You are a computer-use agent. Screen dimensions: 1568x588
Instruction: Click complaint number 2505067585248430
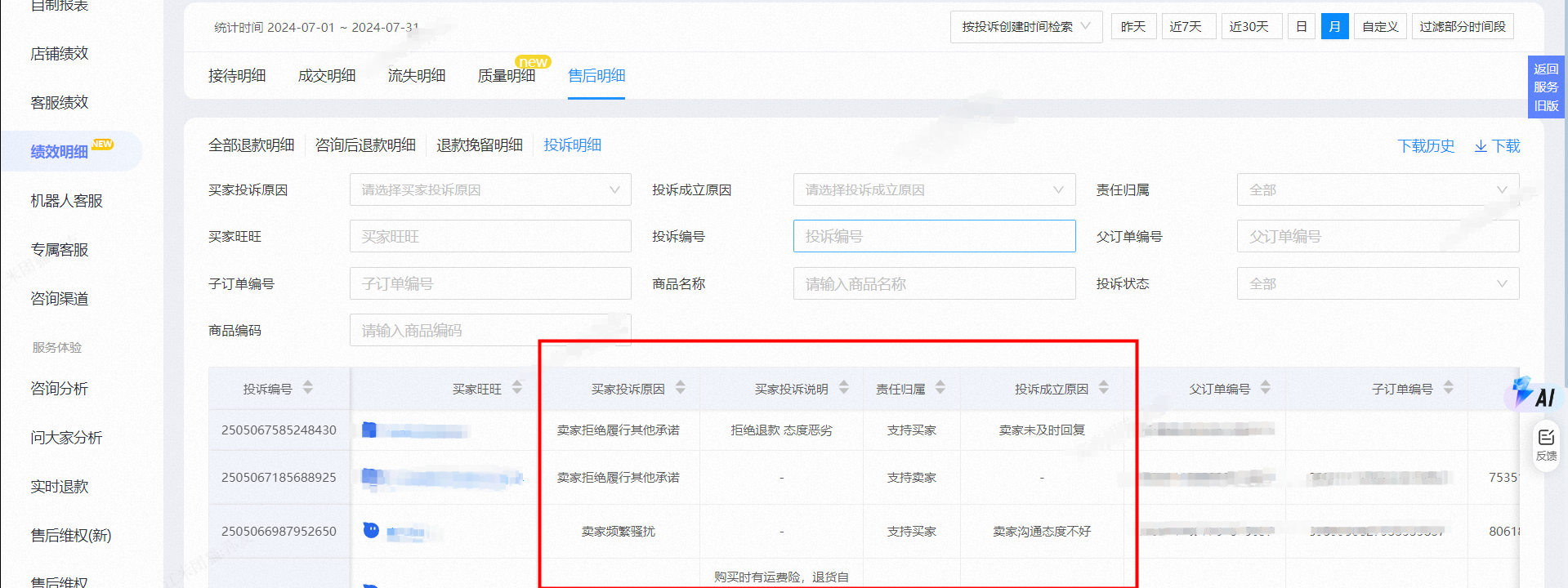coord(279,430)
